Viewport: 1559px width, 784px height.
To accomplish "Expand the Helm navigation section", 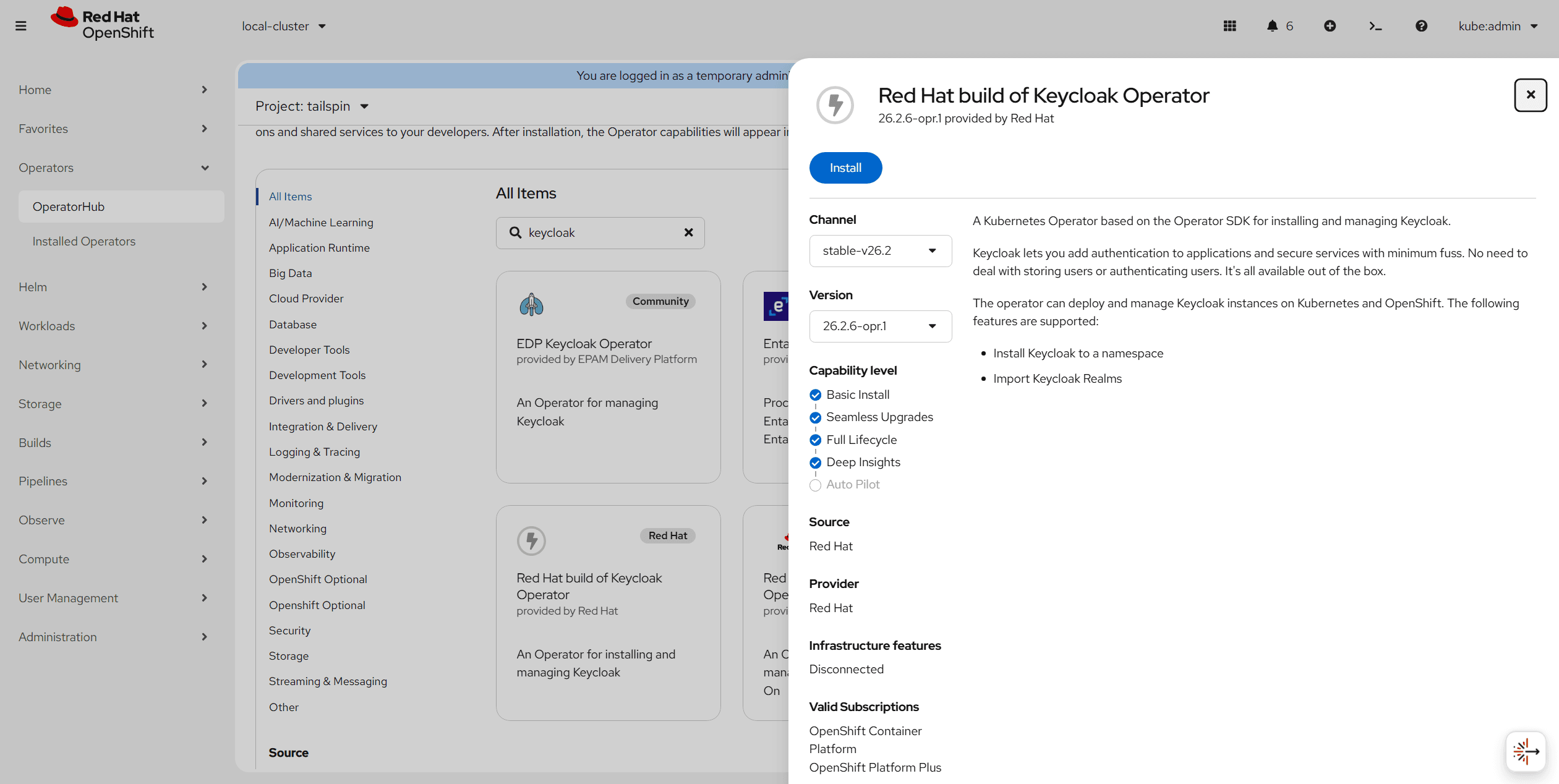I will 114,287.
